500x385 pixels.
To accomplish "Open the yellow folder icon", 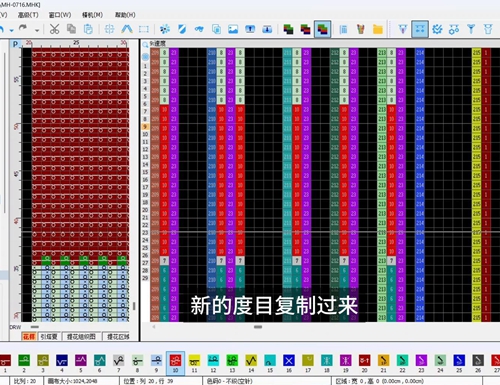I will click(378, 29).
